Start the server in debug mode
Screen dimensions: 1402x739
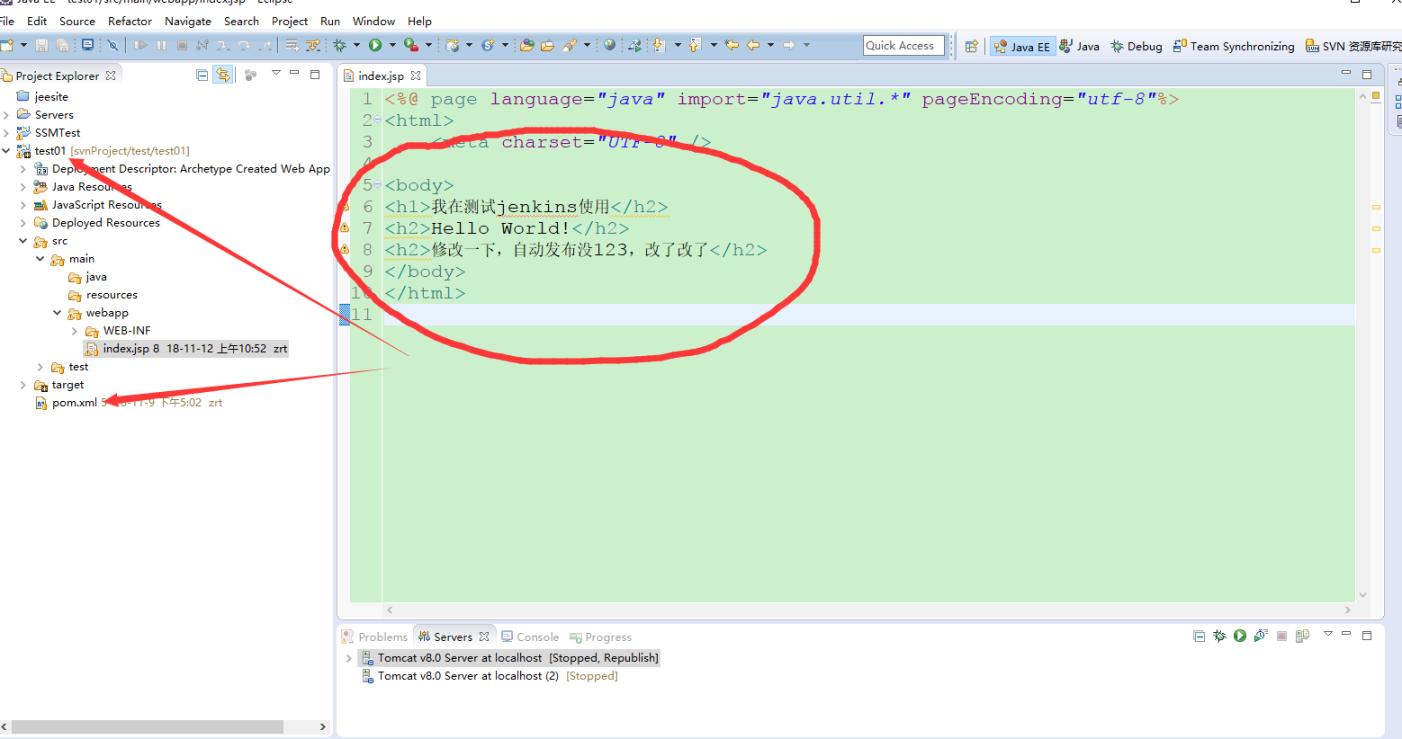(x=1221, y=636)
